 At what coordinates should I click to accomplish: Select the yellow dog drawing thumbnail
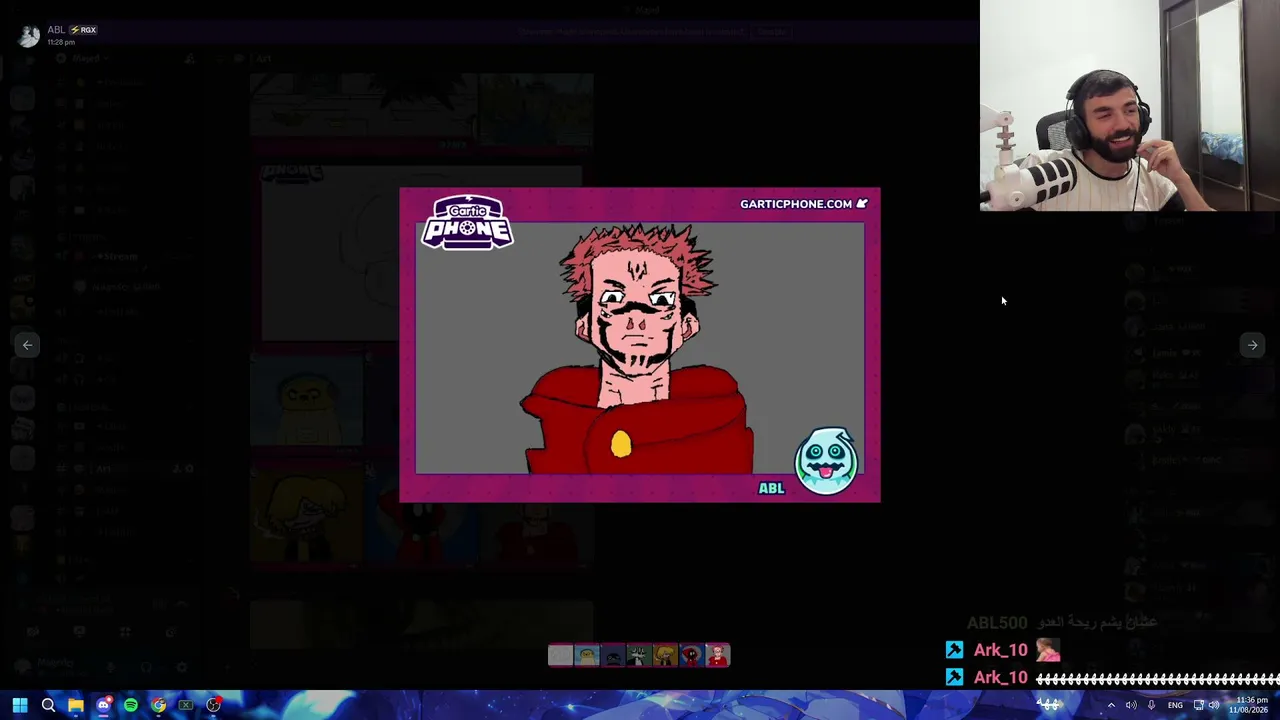coord(587,656)
